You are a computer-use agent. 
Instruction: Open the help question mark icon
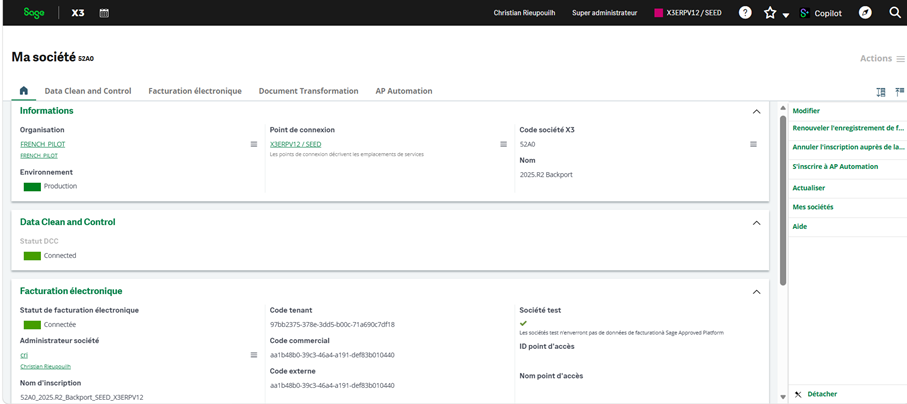pyautogui.click(x=746, y=13)
